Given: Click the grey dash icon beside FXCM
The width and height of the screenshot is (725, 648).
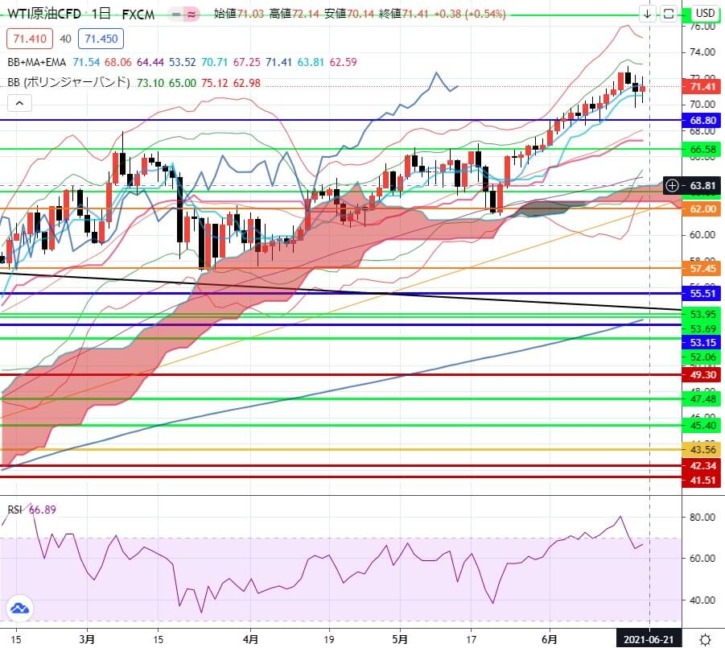Looking at the screenshot, I should click(x=173, y=15).
